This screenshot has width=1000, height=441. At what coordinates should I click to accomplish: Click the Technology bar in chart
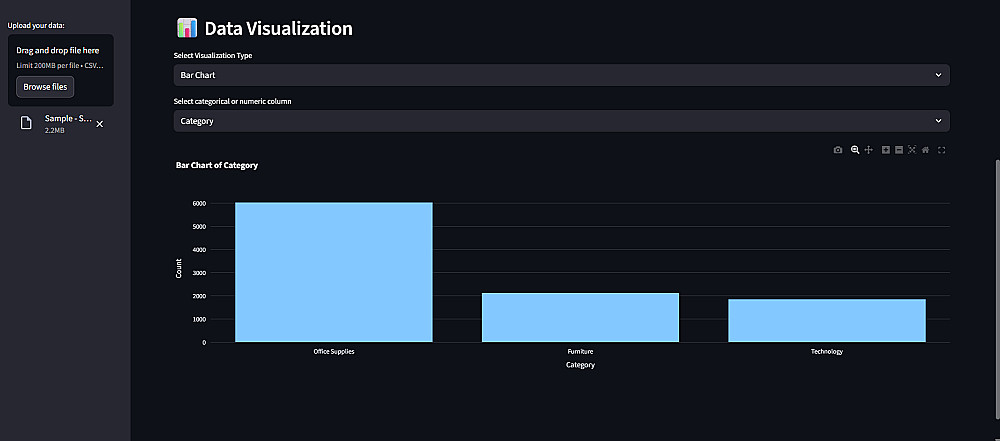click(x=827, y=320)
